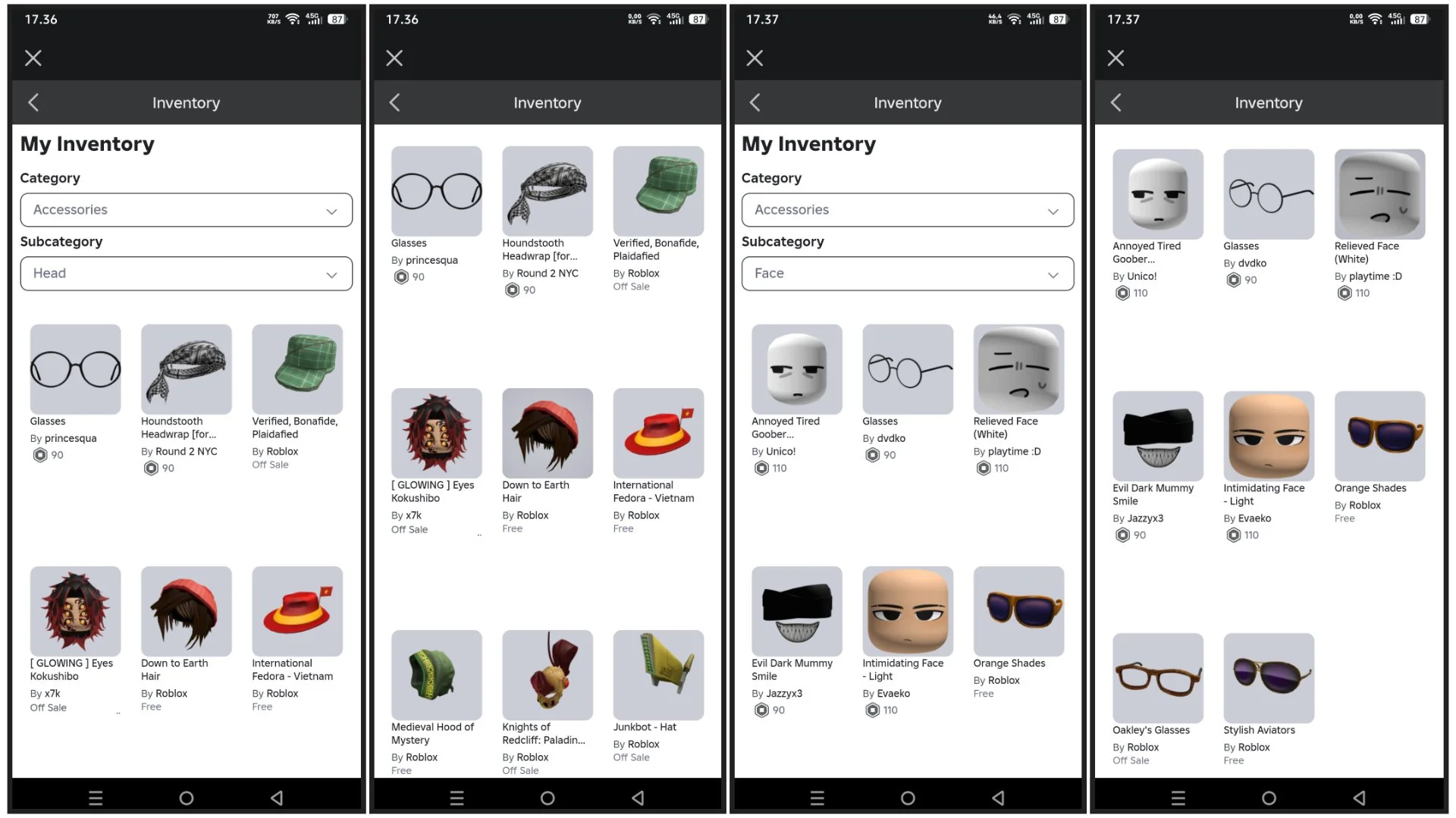
Task: Open Stylish Aviators thumbnail
Action: coord(1269,678)
